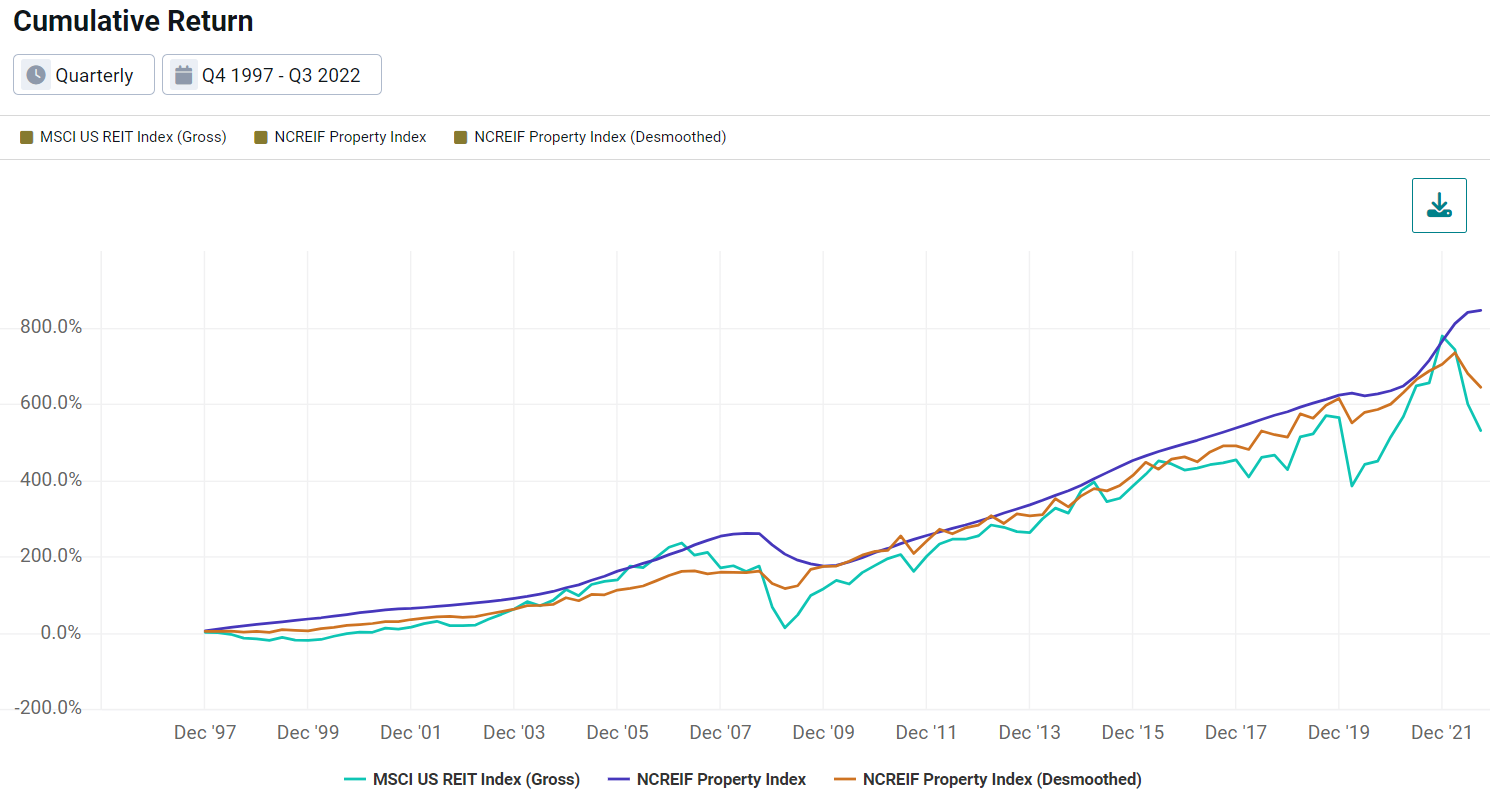Screen dimensions: 1490x800
Task: Click the Dec '19 x-axis label
Action: (1339, 733)
